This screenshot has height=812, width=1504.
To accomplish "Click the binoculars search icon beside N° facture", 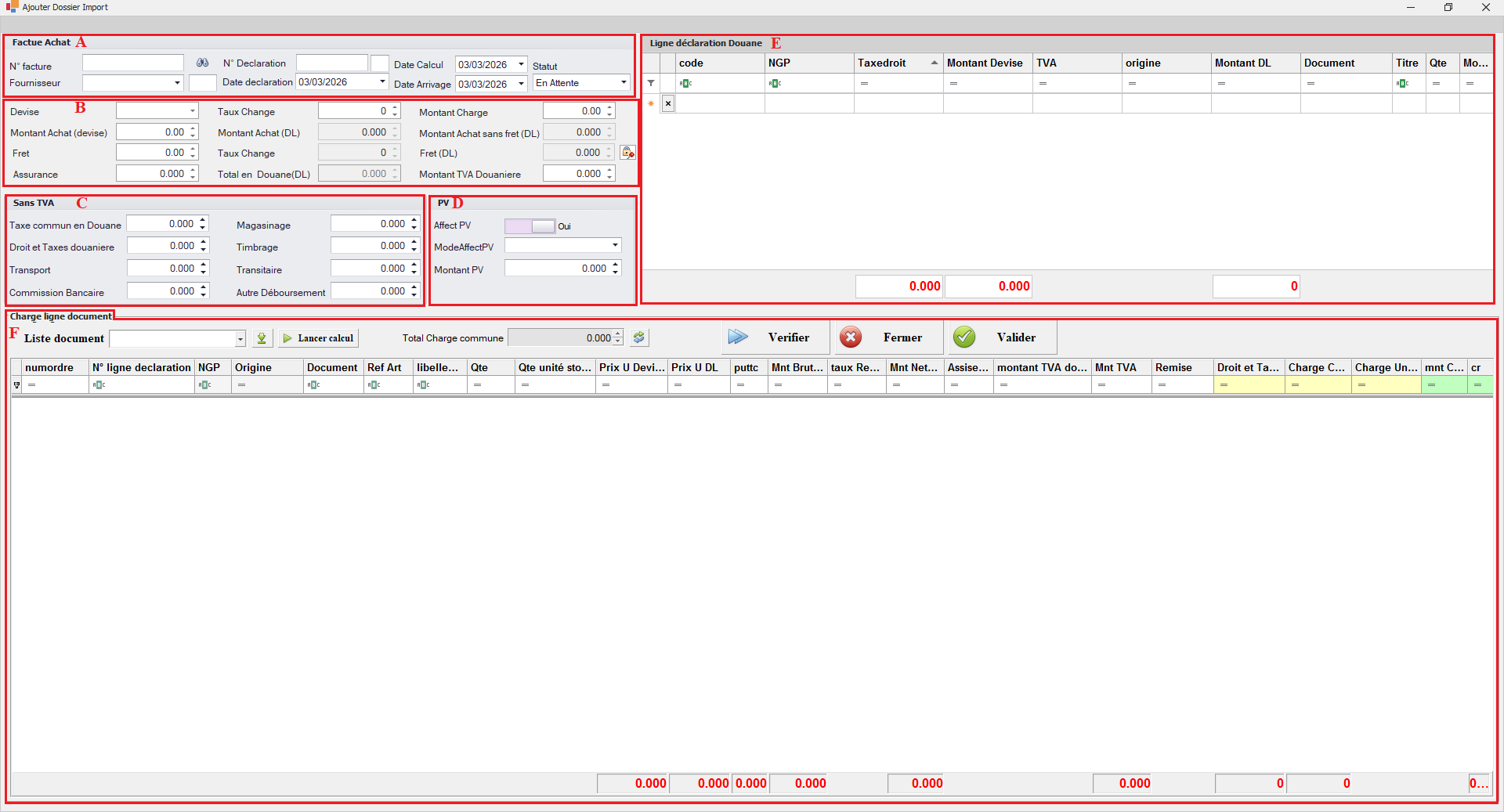I will (202, 63).
